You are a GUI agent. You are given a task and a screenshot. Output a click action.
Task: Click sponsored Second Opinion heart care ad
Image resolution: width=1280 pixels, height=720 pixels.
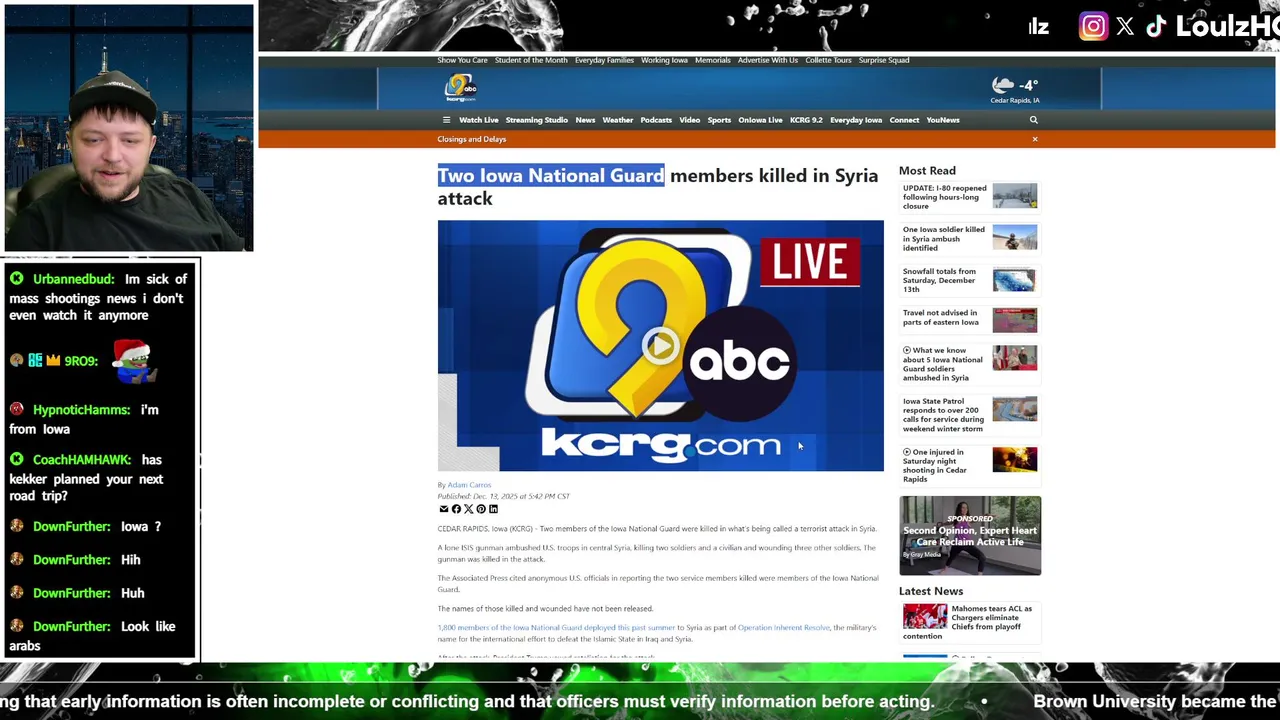pyautogui.click(x=970, y=535)
